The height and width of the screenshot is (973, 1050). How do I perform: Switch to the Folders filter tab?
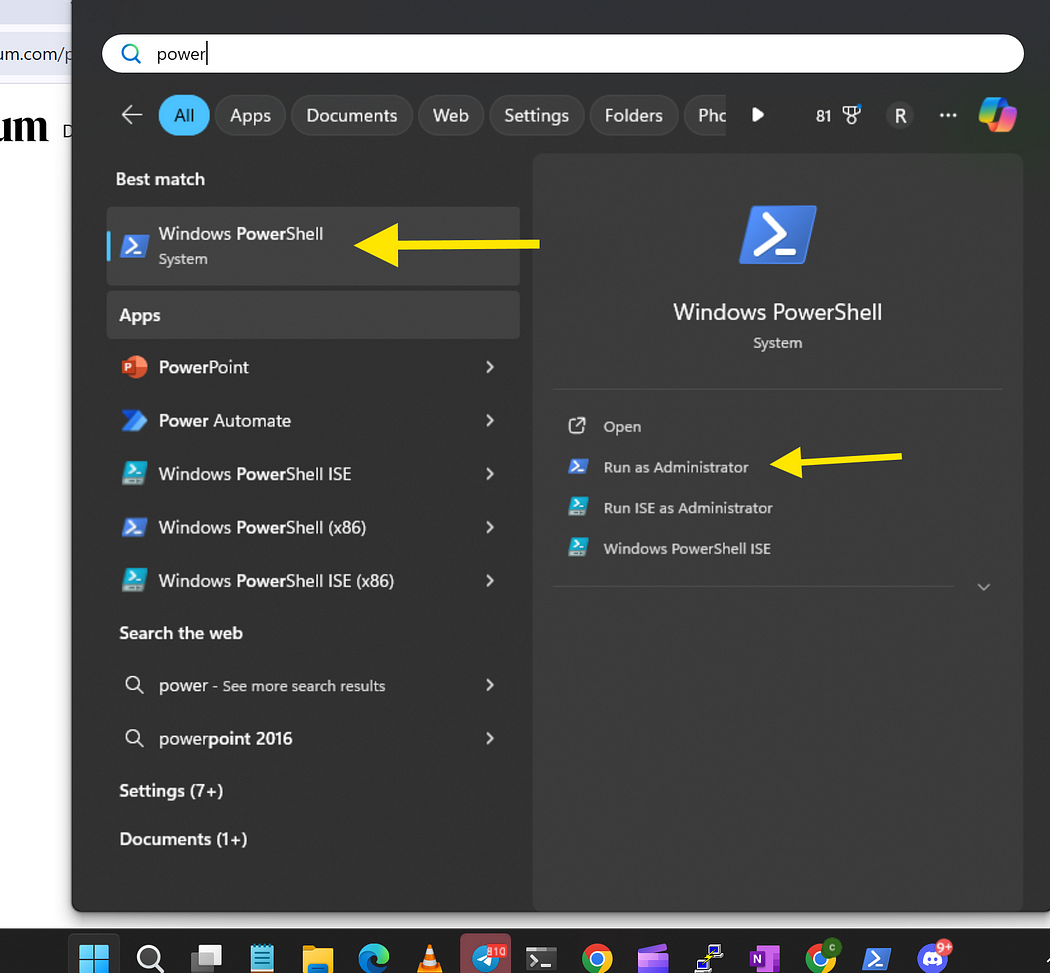[x=633, y=115]
